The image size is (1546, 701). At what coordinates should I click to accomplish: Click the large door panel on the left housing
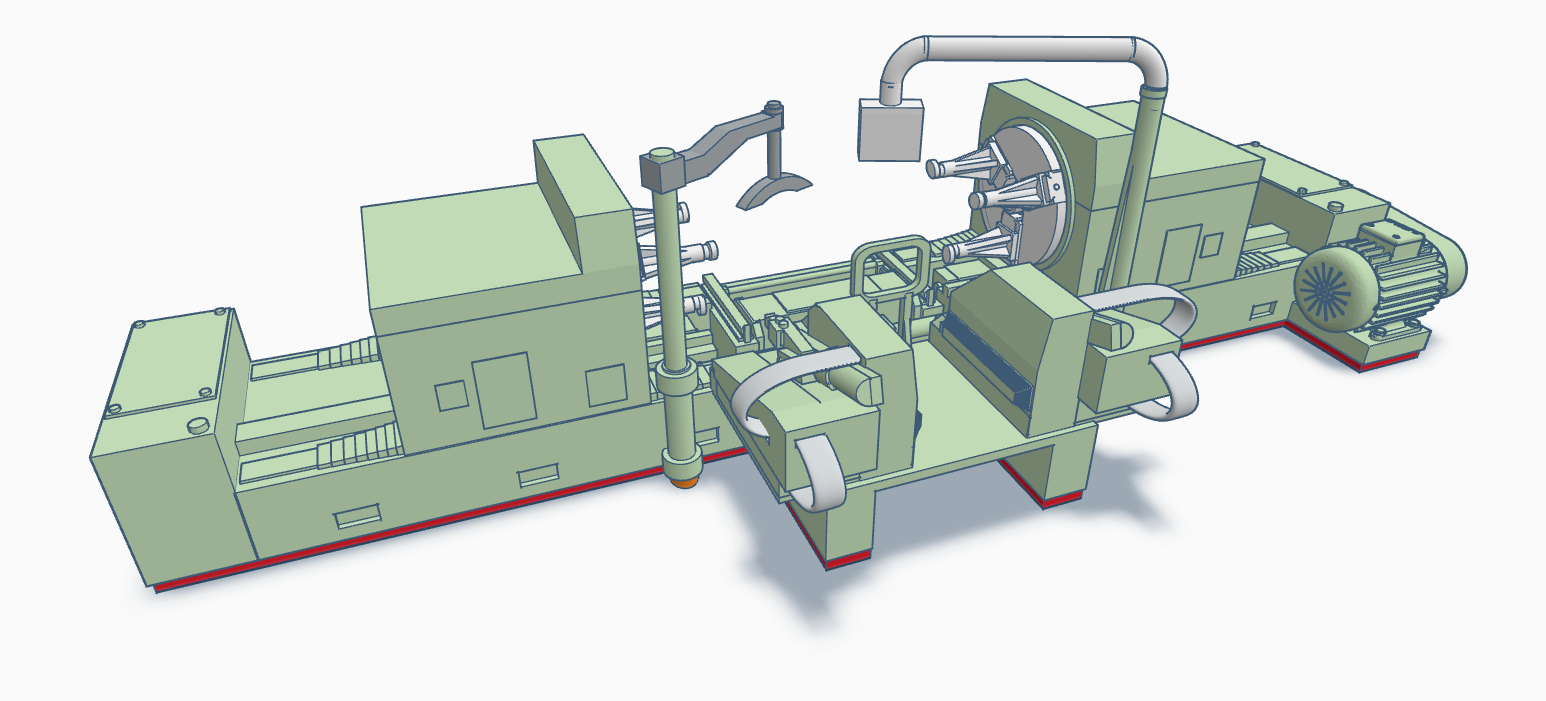501,389
